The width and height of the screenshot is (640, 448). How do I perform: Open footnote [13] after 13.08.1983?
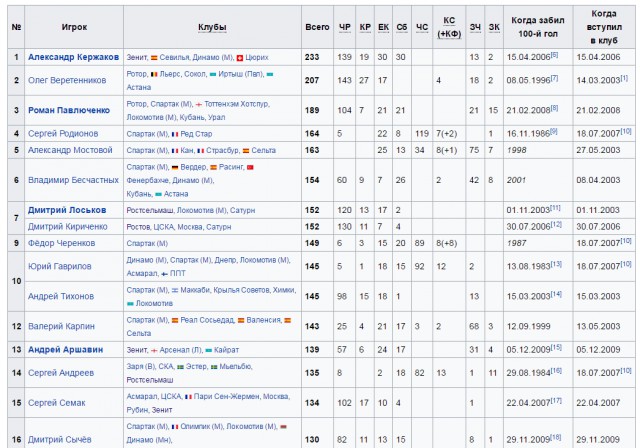pyautogui.click(x=556, y=264)
